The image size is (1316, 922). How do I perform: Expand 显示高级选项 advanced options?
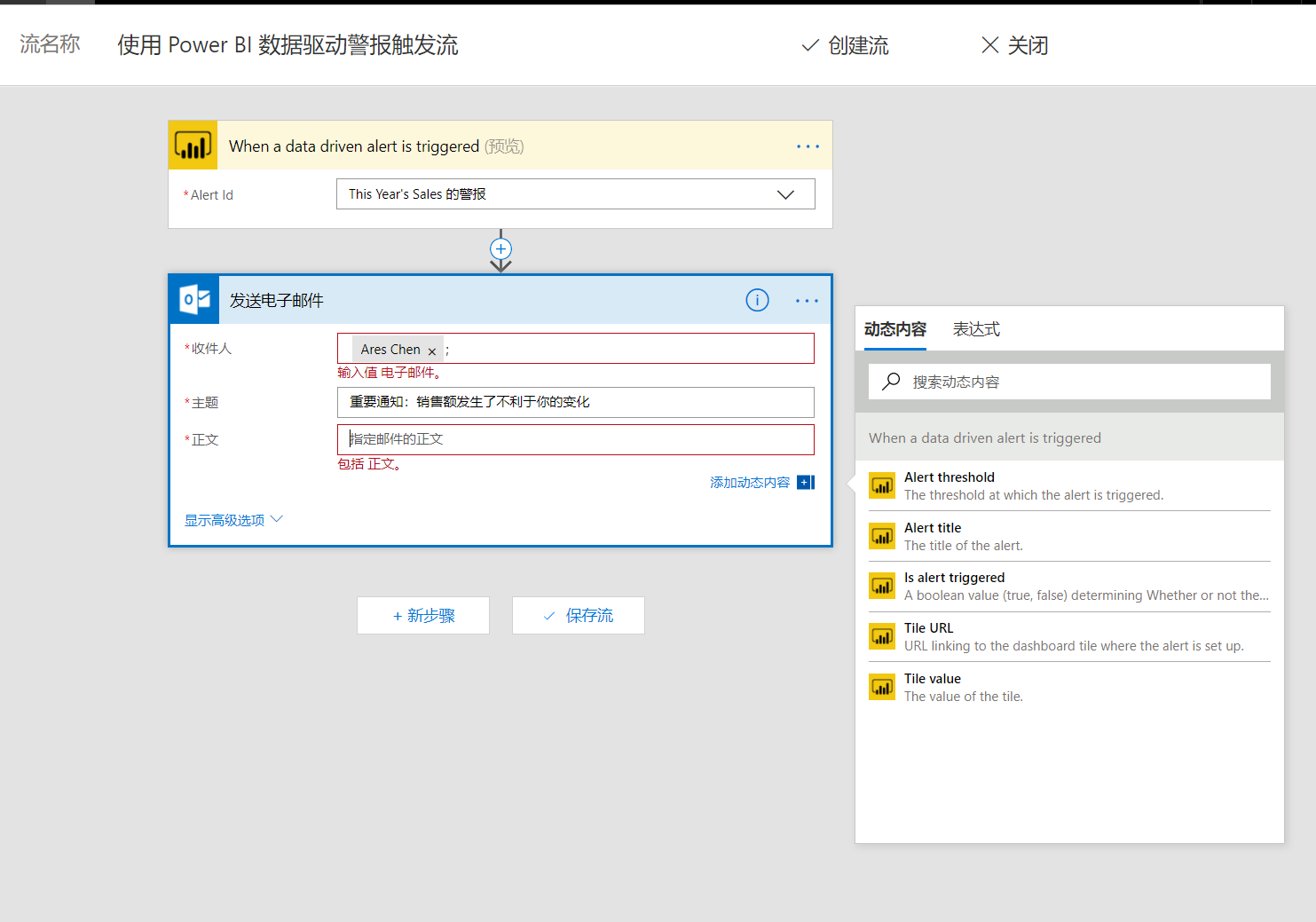click(232, 520)
